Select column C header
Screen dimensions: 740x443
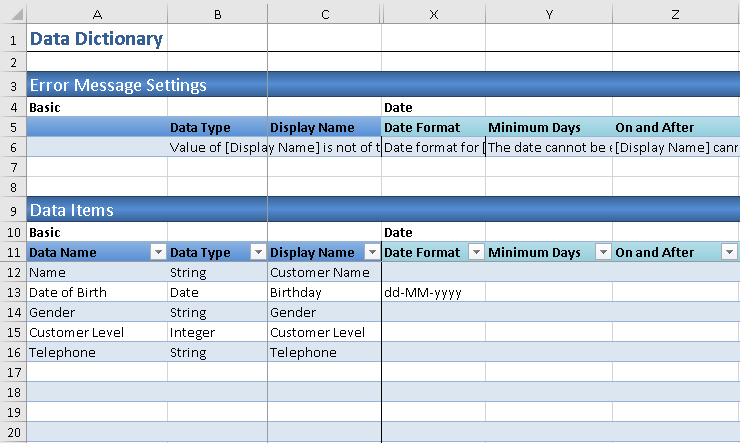click(324, 14)
